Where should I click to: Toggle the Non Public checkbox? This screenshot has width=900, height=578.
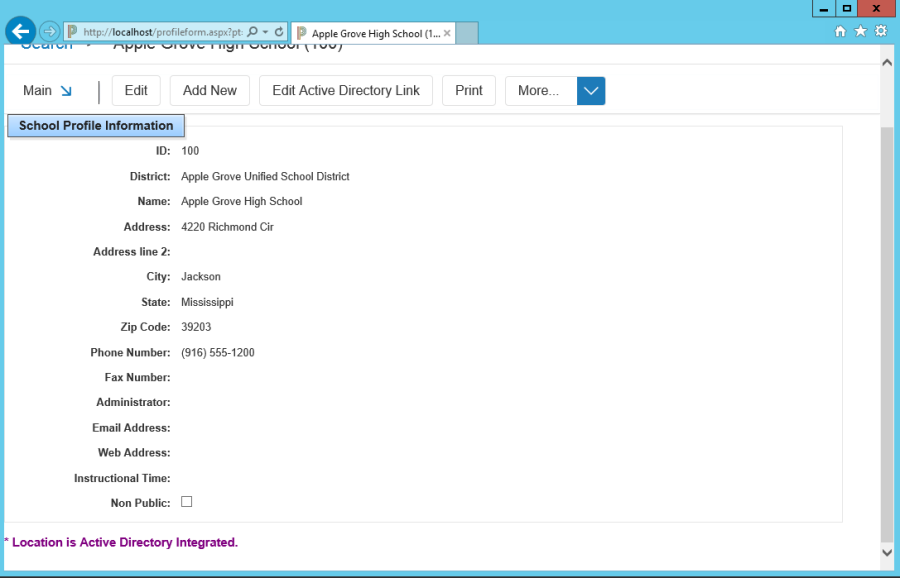pos(186,502)
